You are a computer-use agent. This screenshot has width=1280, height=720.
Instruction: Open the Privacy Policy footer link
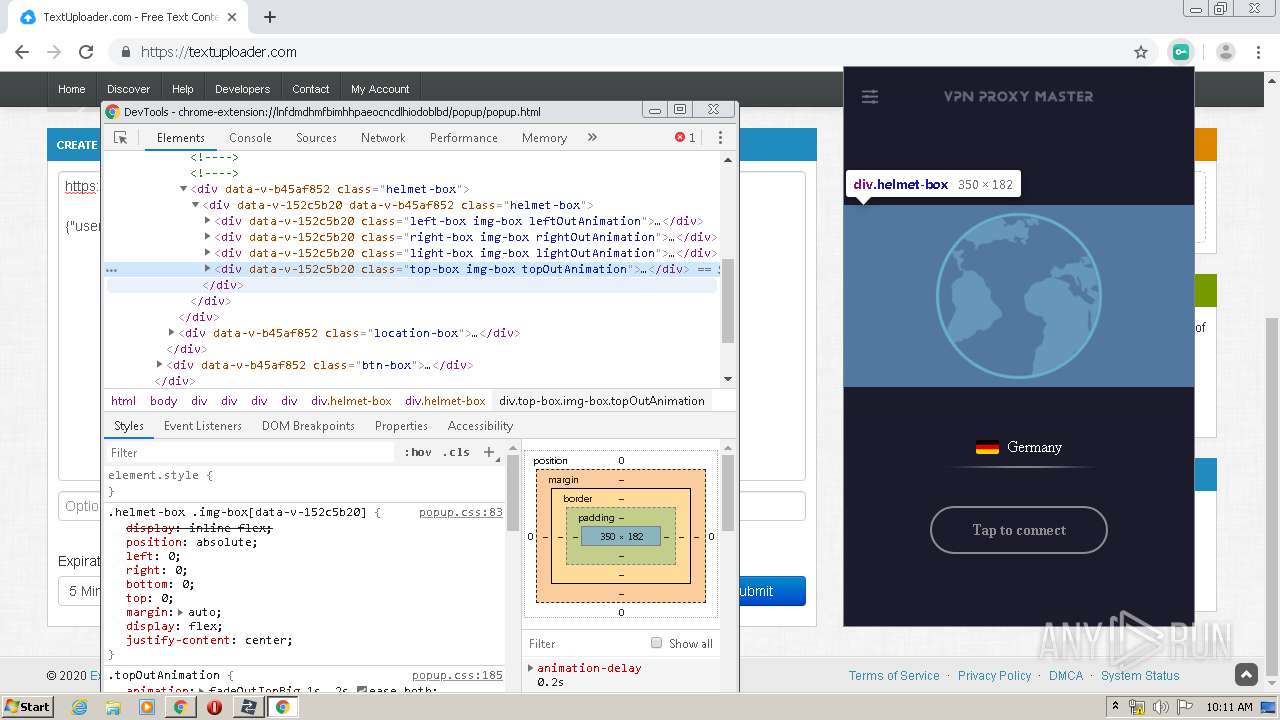994,676
